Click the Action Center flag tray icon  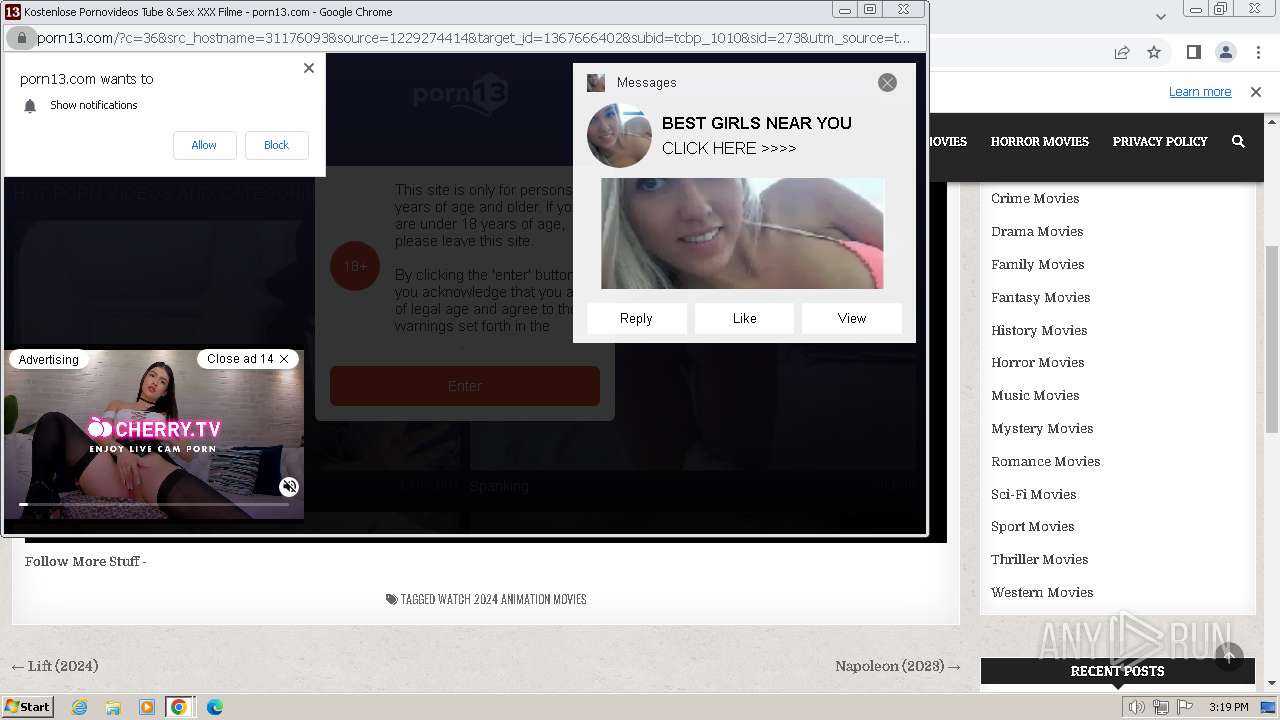1183,707
